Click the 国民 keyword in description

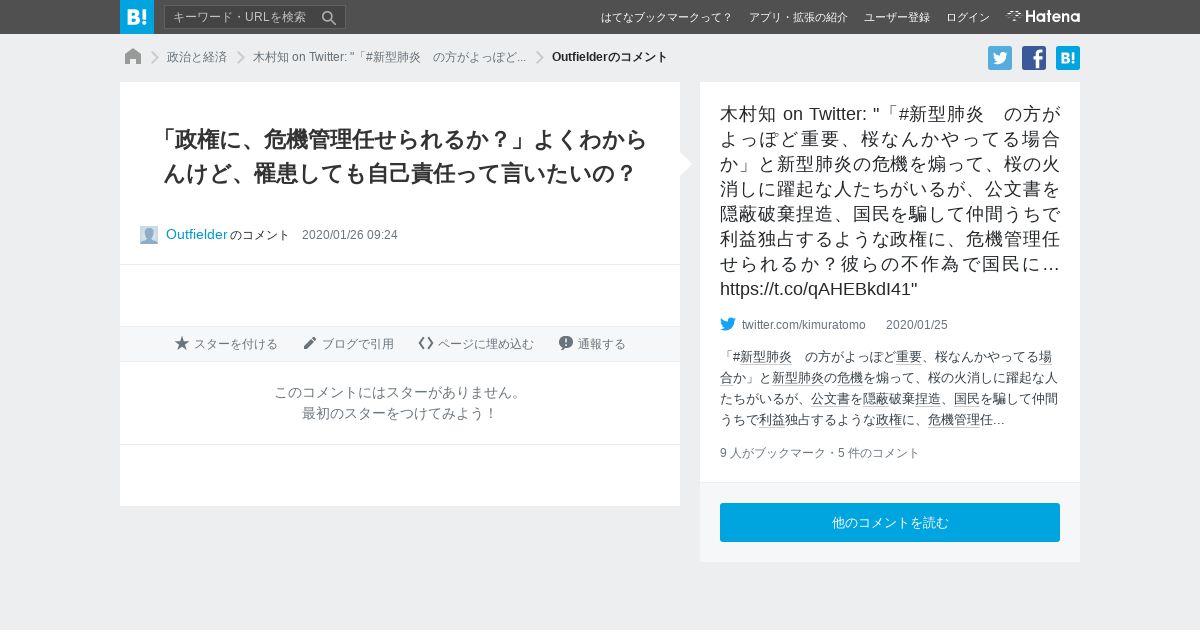(x=967, y=399)
